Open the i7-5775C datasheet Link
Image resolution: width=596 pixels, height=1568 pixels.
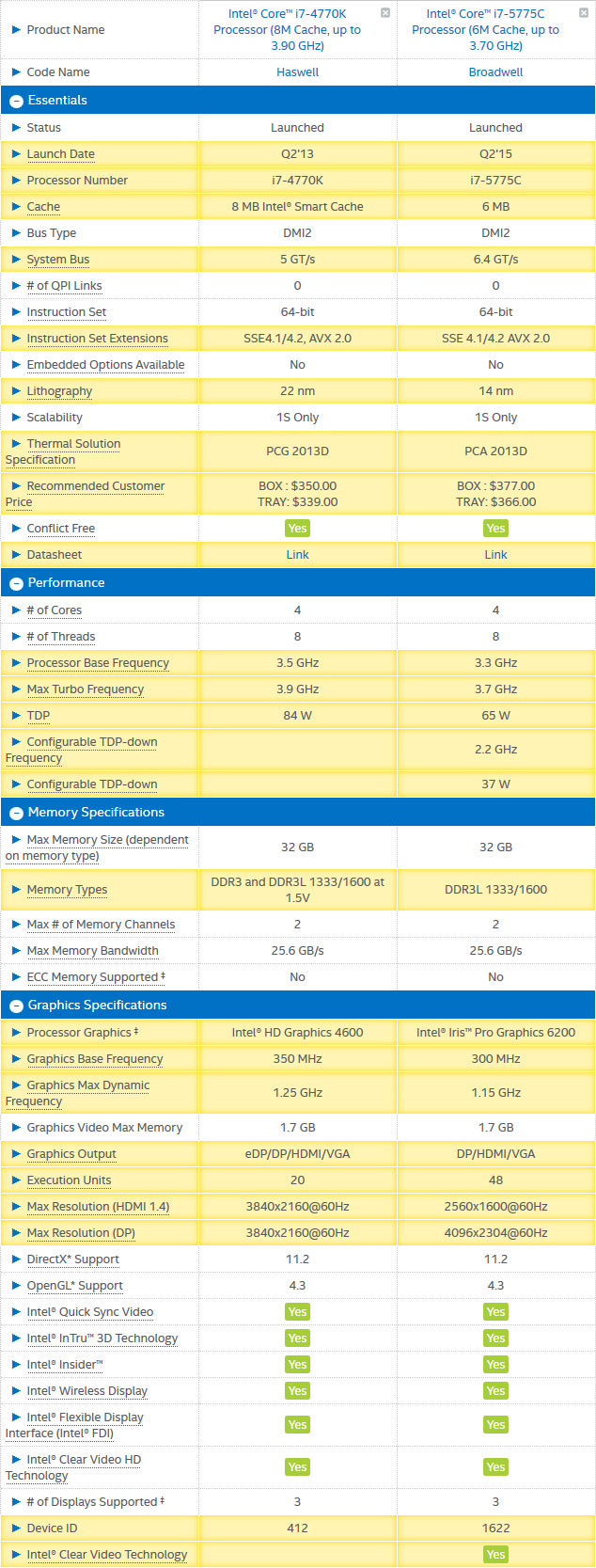coord(495,555)
